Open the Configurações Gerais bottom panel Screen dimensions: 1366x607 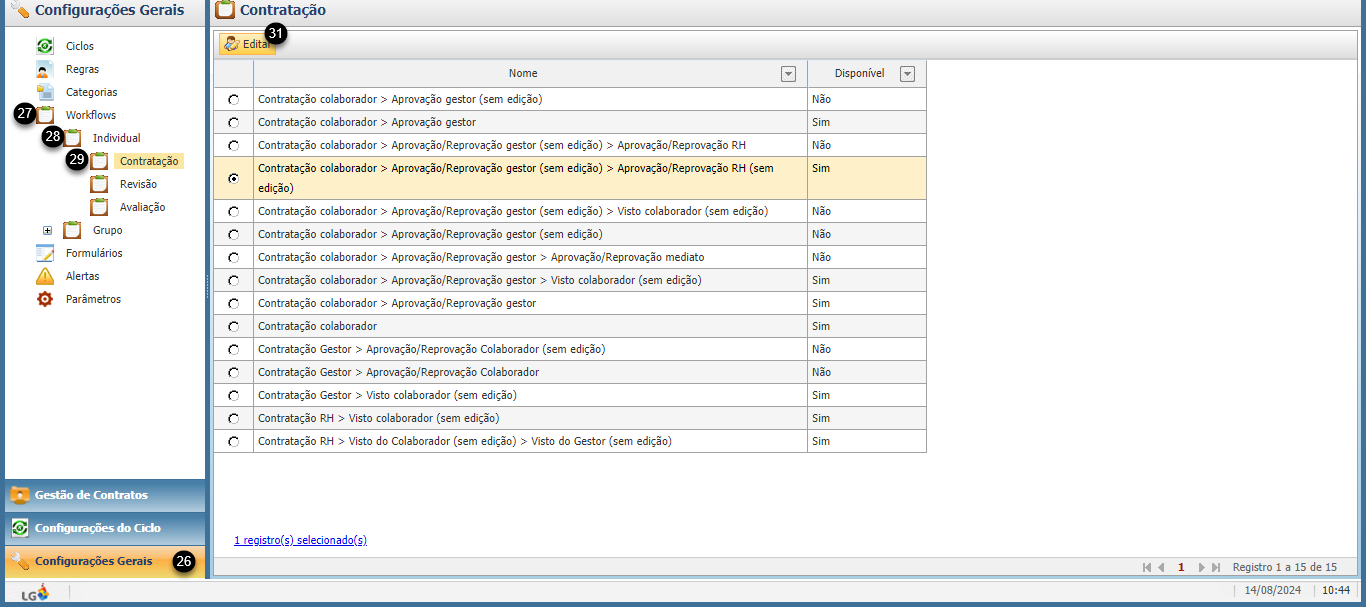click(105, 561)
